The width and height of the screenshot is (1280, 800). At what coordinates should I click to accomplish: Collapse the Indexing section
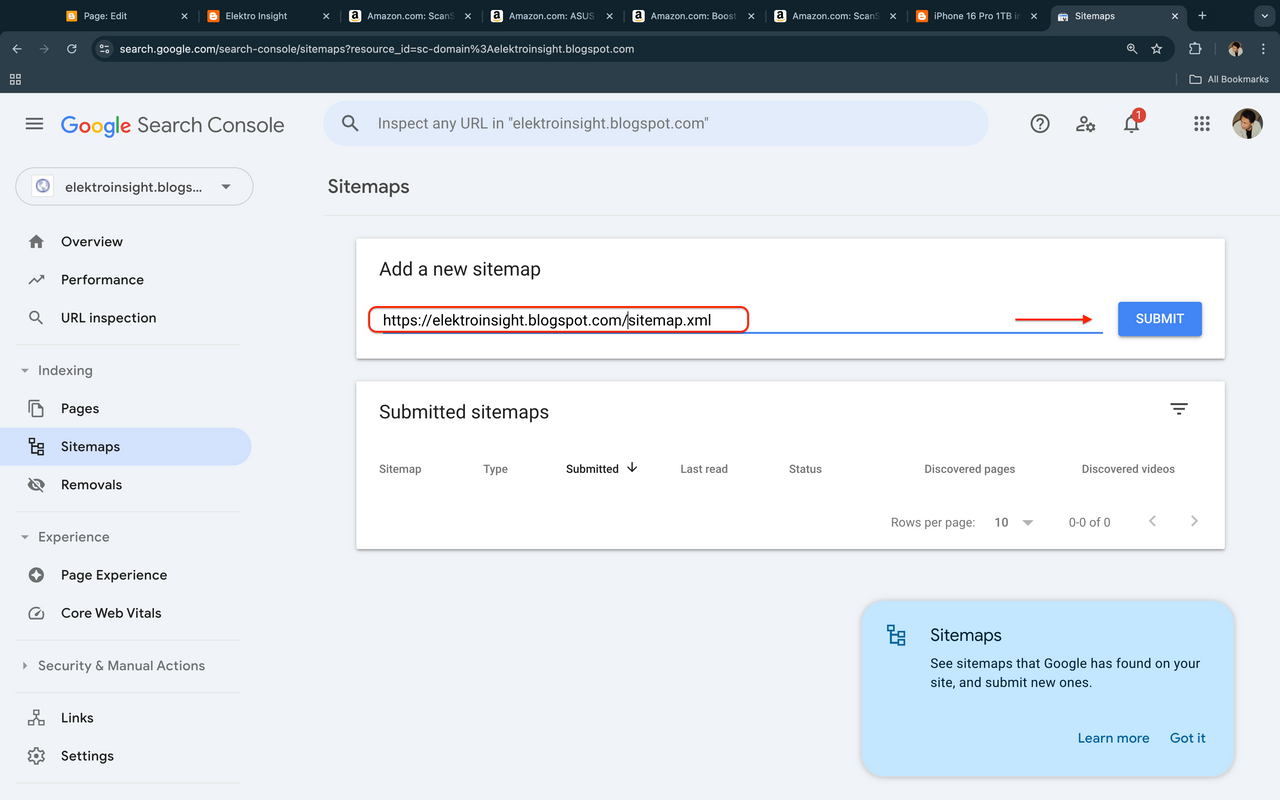click(25, 371)
